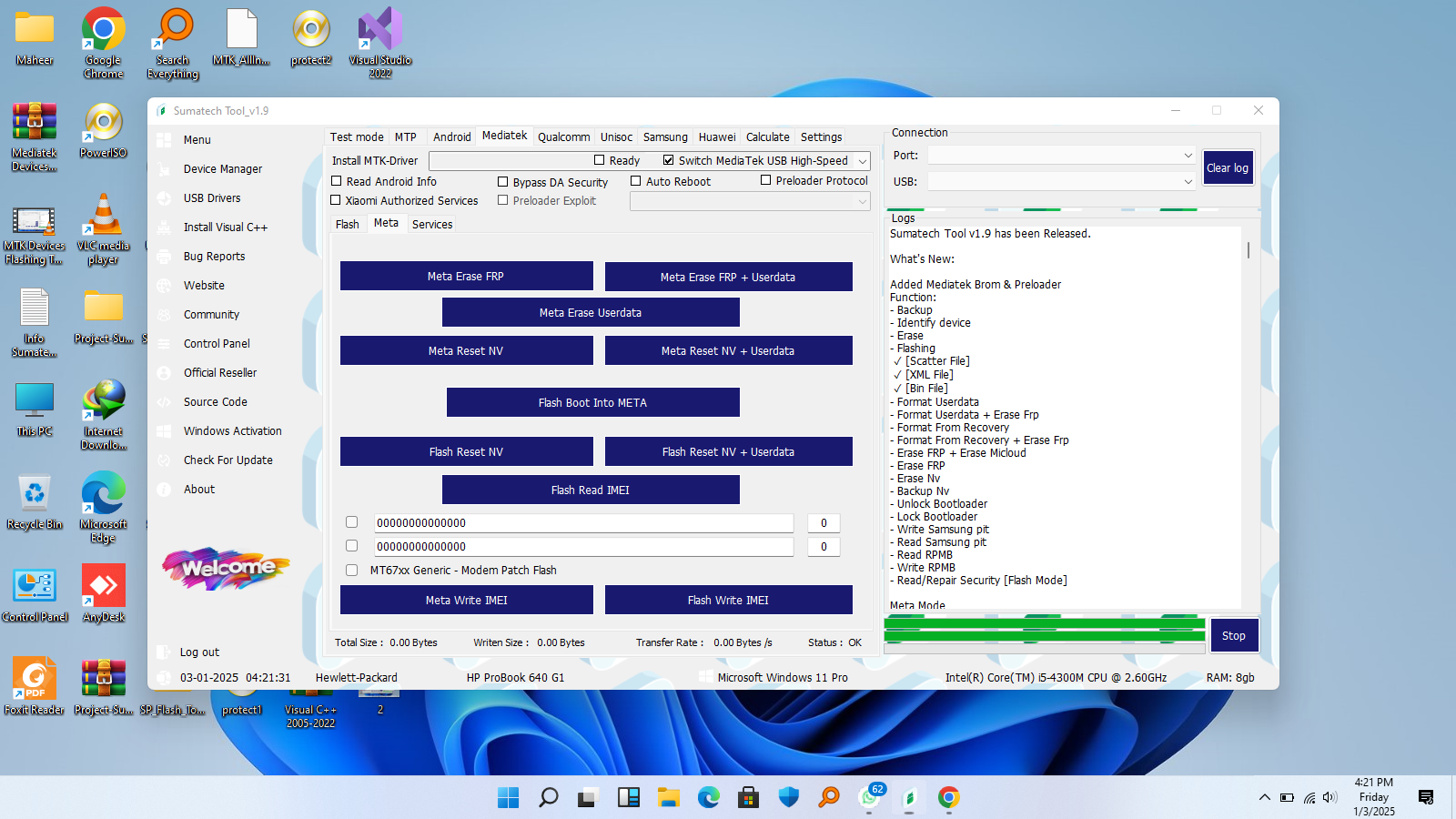The height and width of the screenshot is (819, 1456).
Task: Clear the log output
Action: pos(1228,168)
